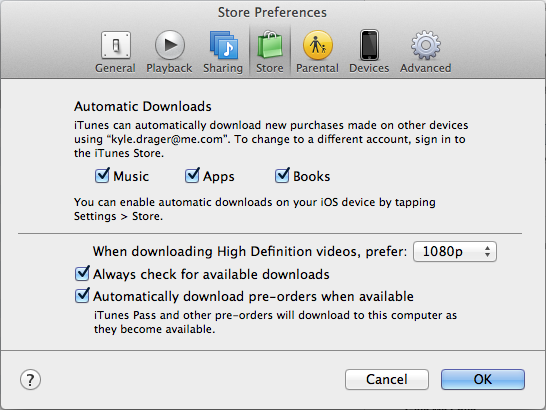Open the Advanced gear icon
The height and width of the screenshot is (410, 546).
(426, 45)
